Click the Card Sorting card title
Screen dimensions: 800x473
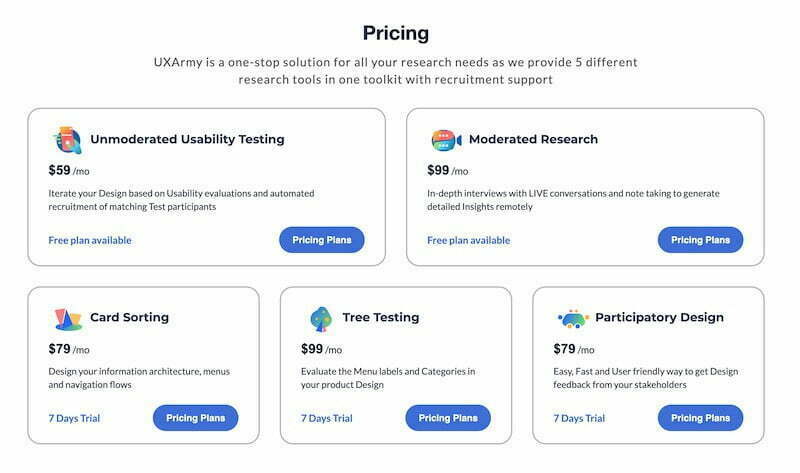click(129, 317)
